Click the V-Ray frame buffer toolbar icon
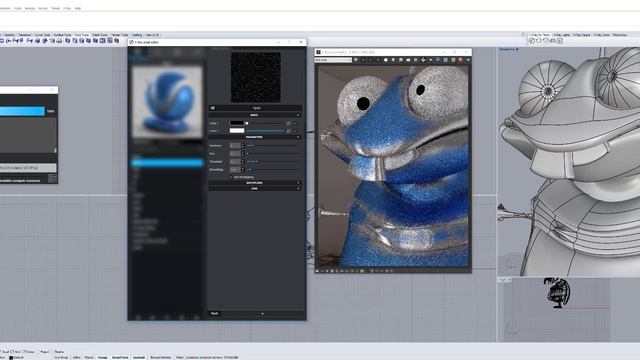 553,41
